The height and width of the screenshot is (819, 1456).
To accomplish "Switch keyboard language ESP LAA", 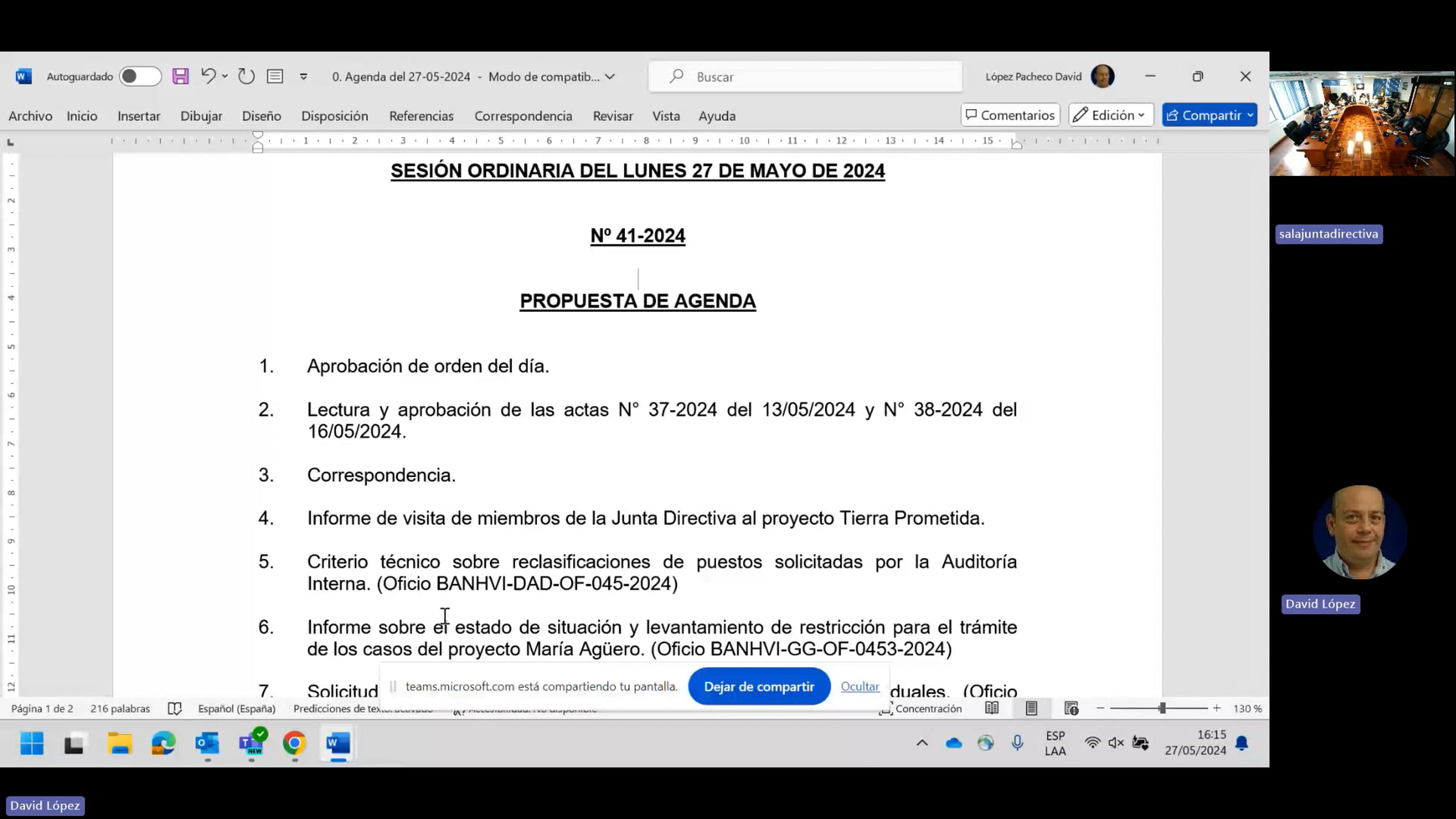I will 1056,743.
